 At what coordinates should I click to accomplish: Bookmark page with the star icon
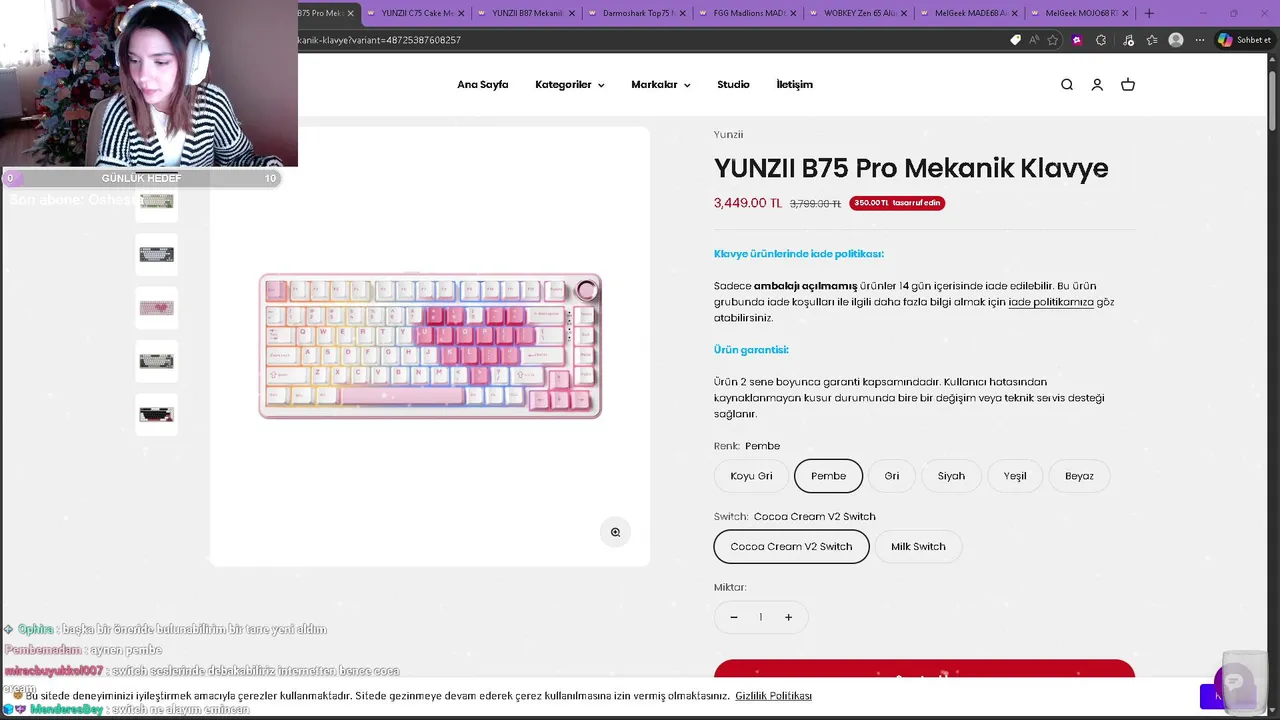(x=1052, y=40)
